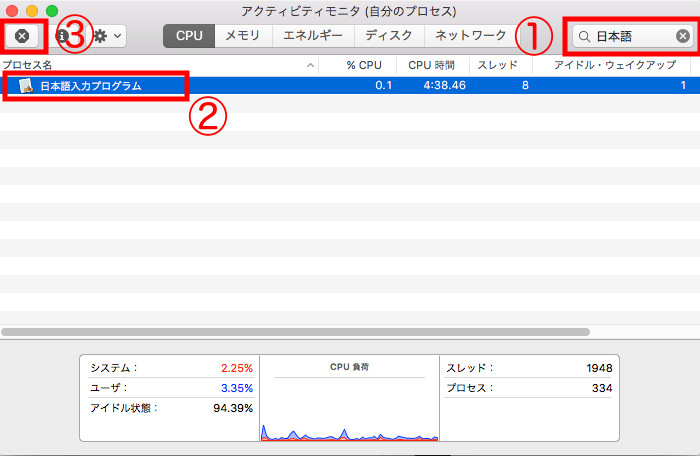
Task: Toggle sort order arrow beside プロセス名
Action: tap(311, 65)
